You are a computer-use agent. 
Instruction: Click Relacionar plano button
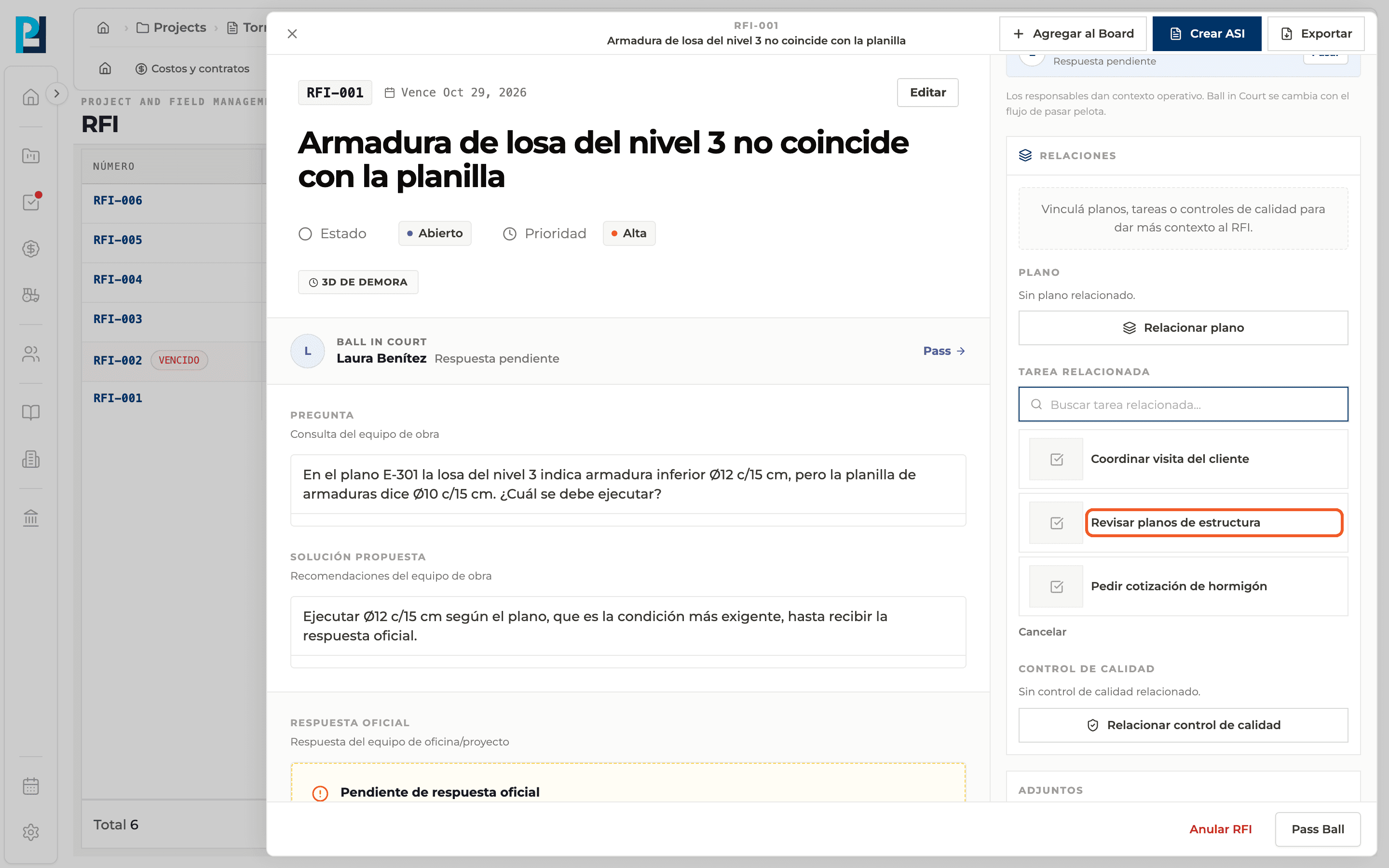pyautogui.click(x=1183, y=328)
